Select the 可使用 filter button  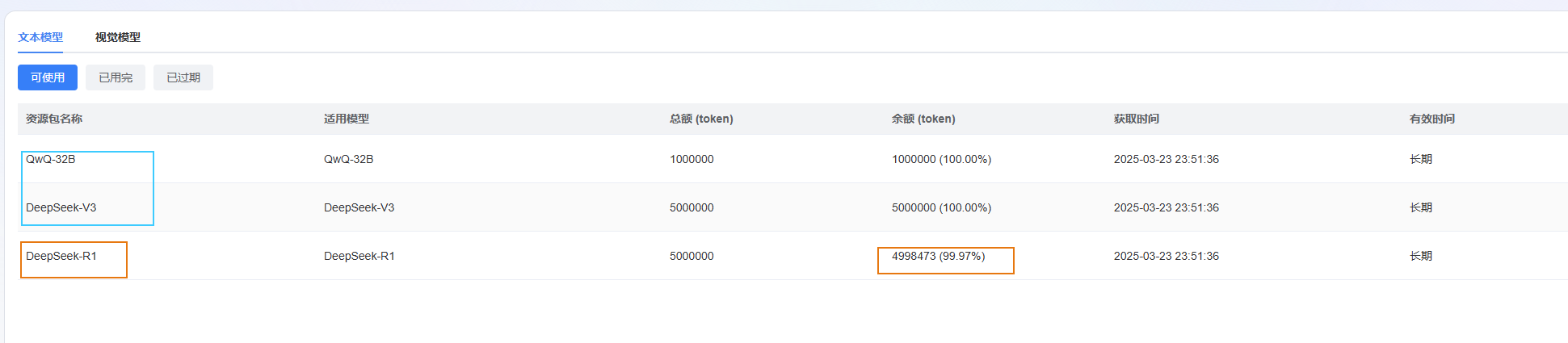(x=48, y=77)
